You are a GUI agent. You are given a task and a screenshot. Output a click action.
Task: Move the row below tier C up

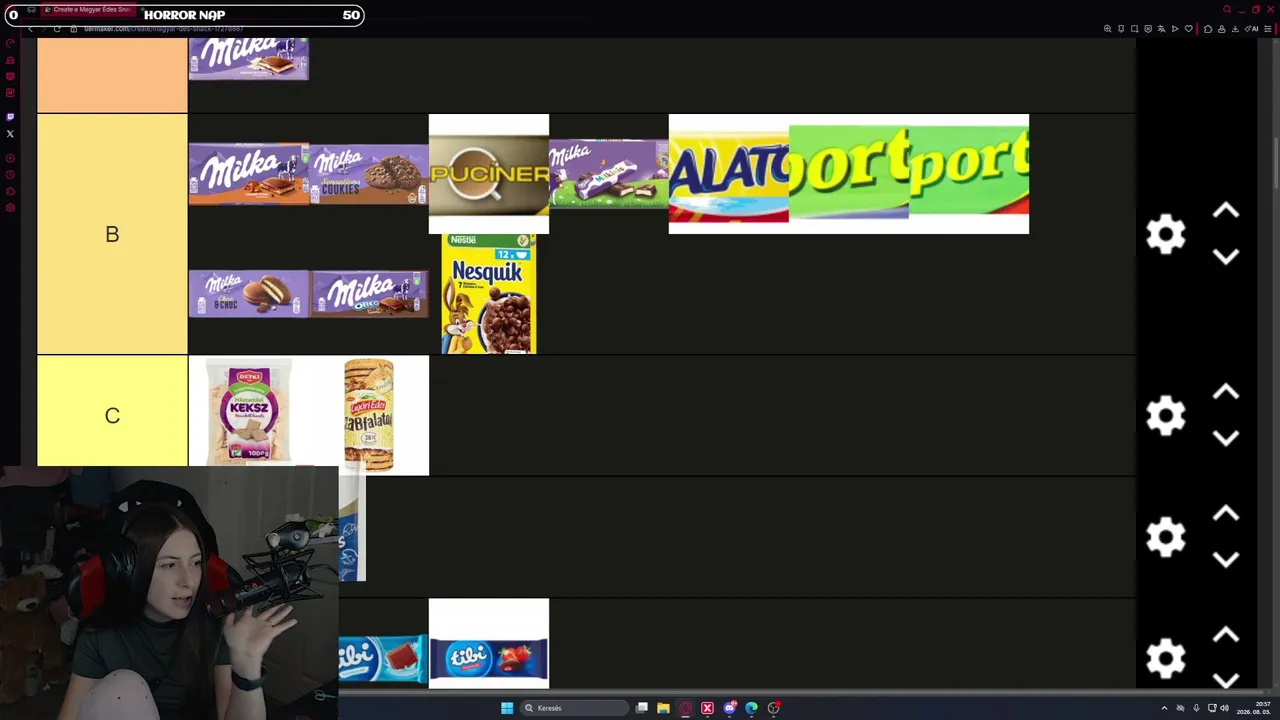1226,514
